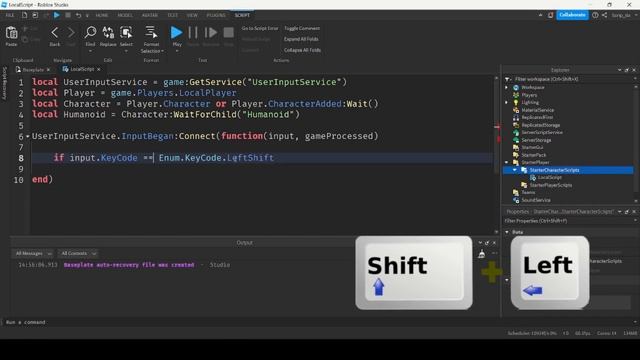640x360 pixels.
Task: Click the Resume playback control
Action: pos(211,32)
